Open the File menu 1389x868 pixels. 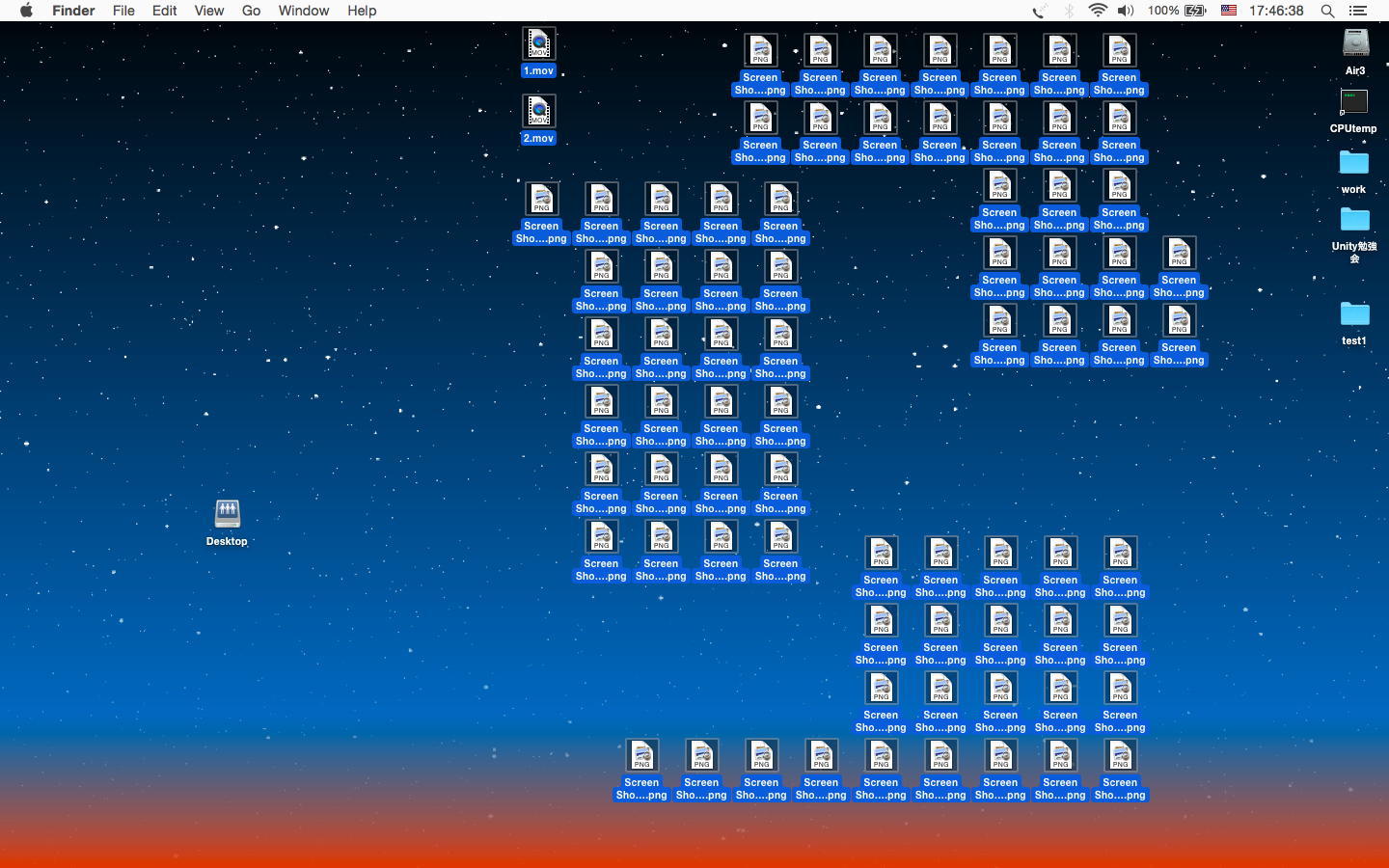tap(123, 11)
